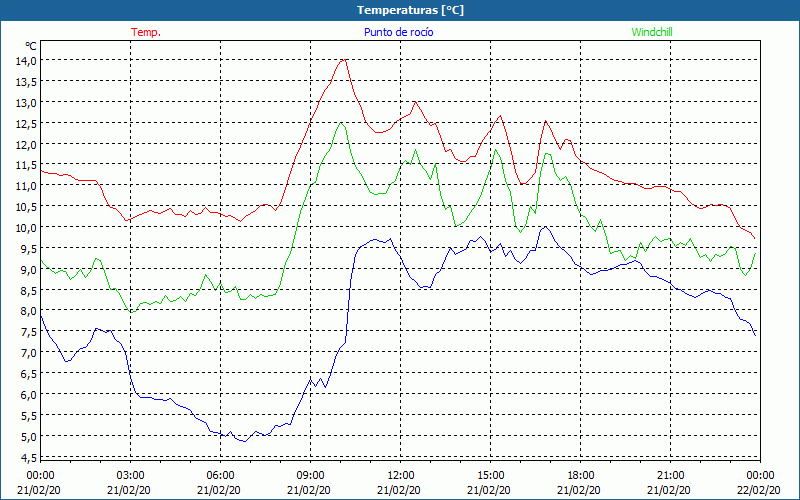The width and height of the screenshot is (800, 500).
Task: Click the green Windchill legend label
Action: click(652, 32)
